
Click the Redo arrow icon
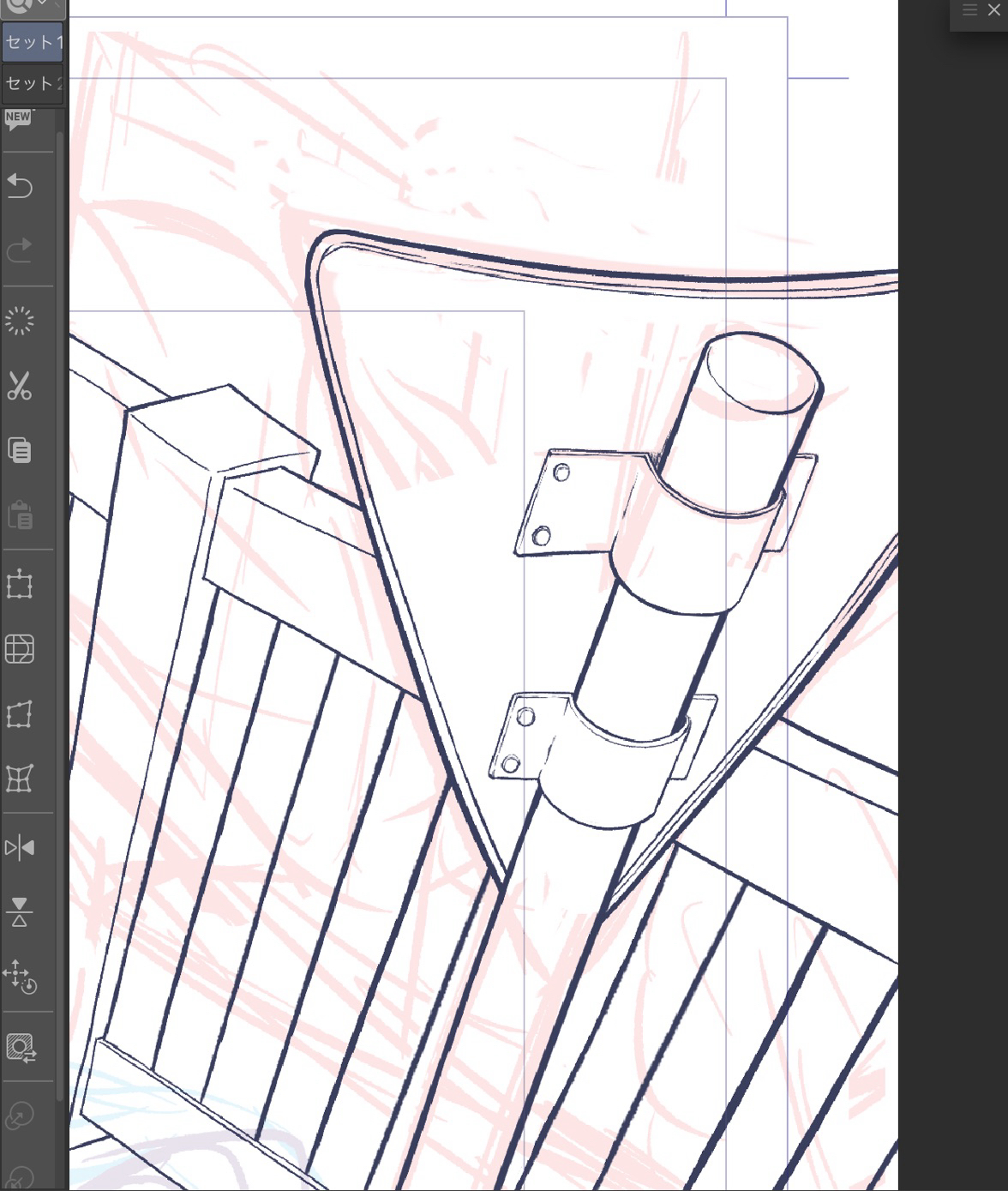tap(20, 250)
